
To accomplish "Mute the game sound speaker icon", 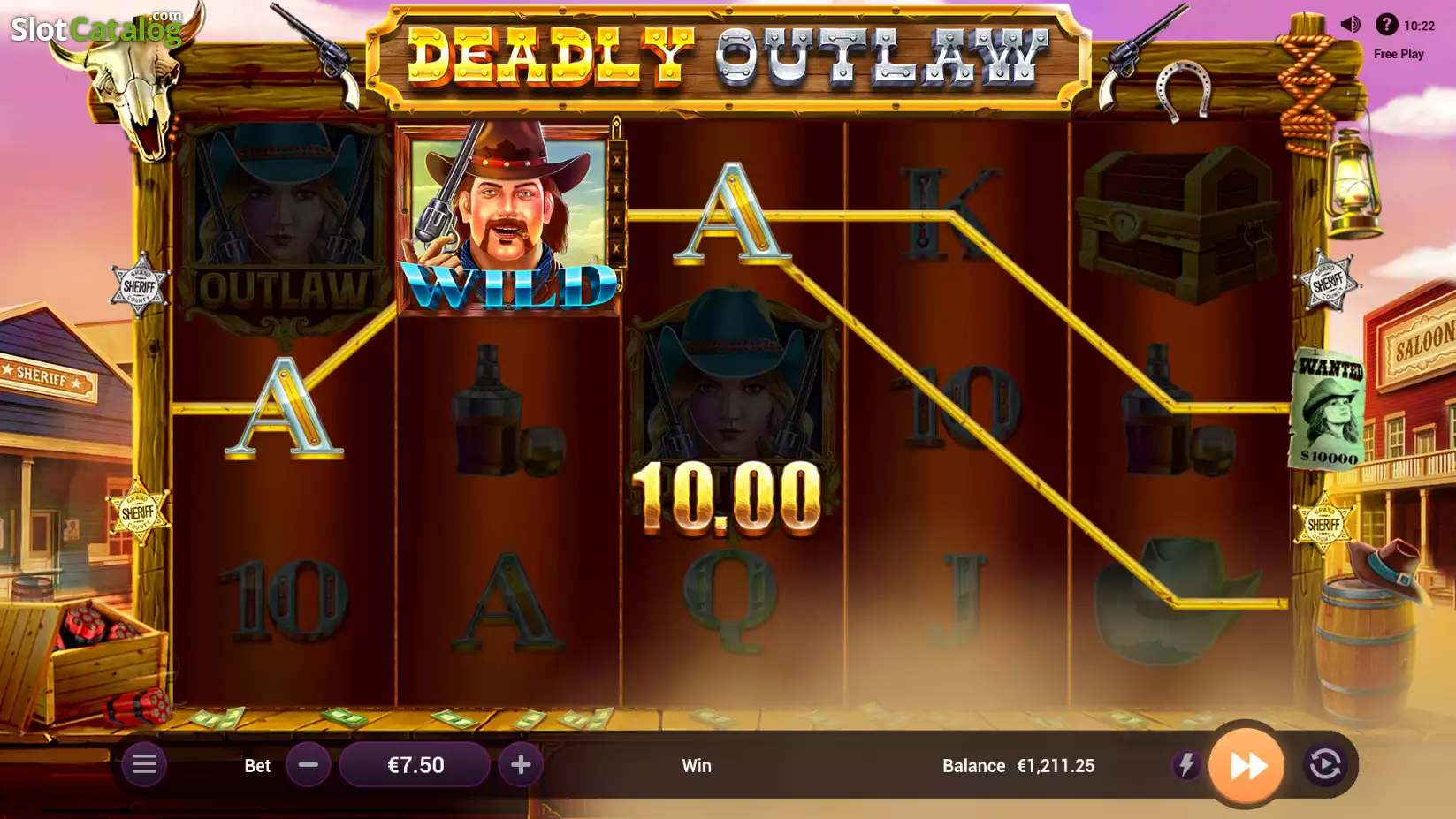I will 1350,25.
